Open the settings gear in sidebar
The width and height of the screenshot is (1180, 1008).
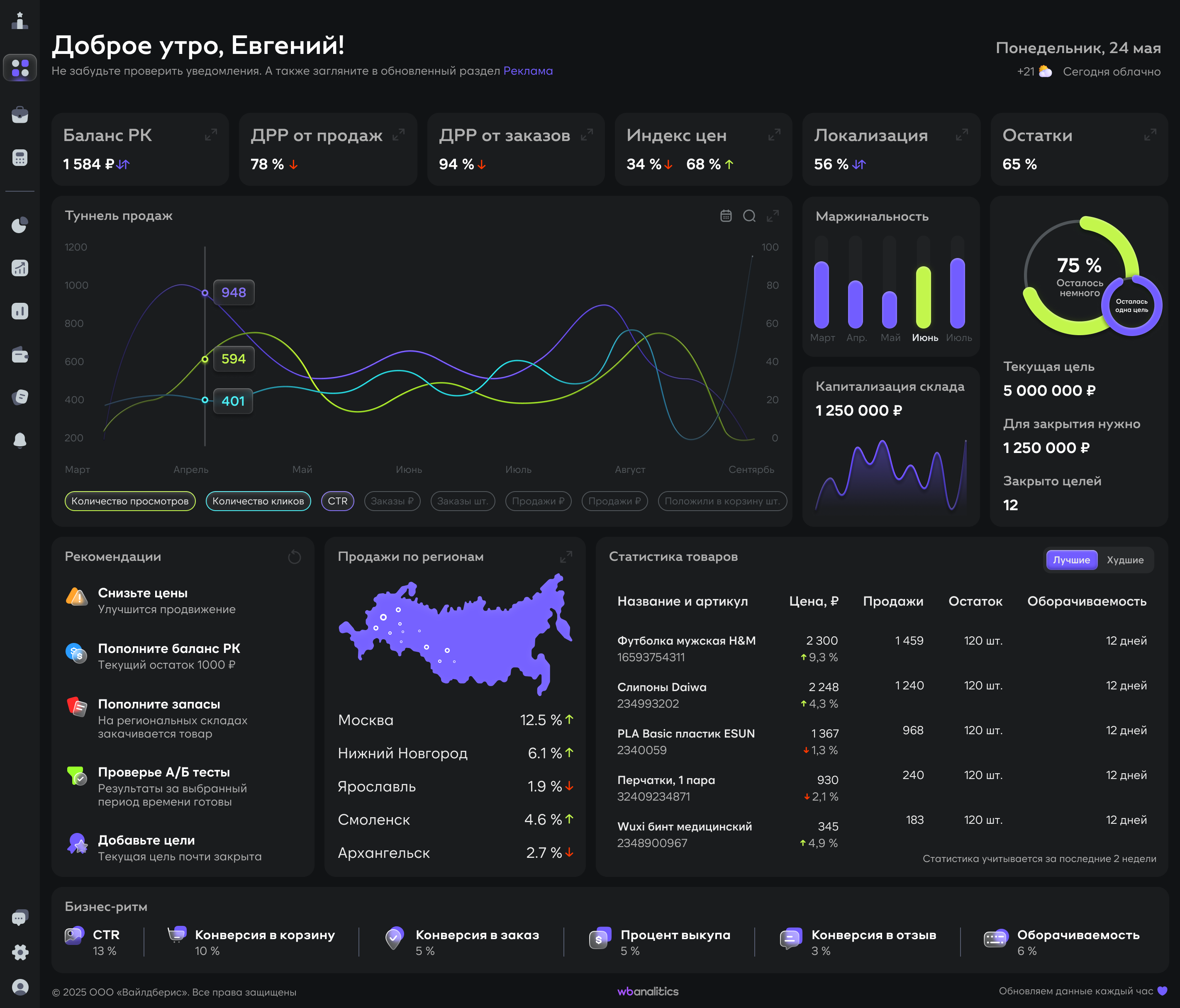[20, 952]
